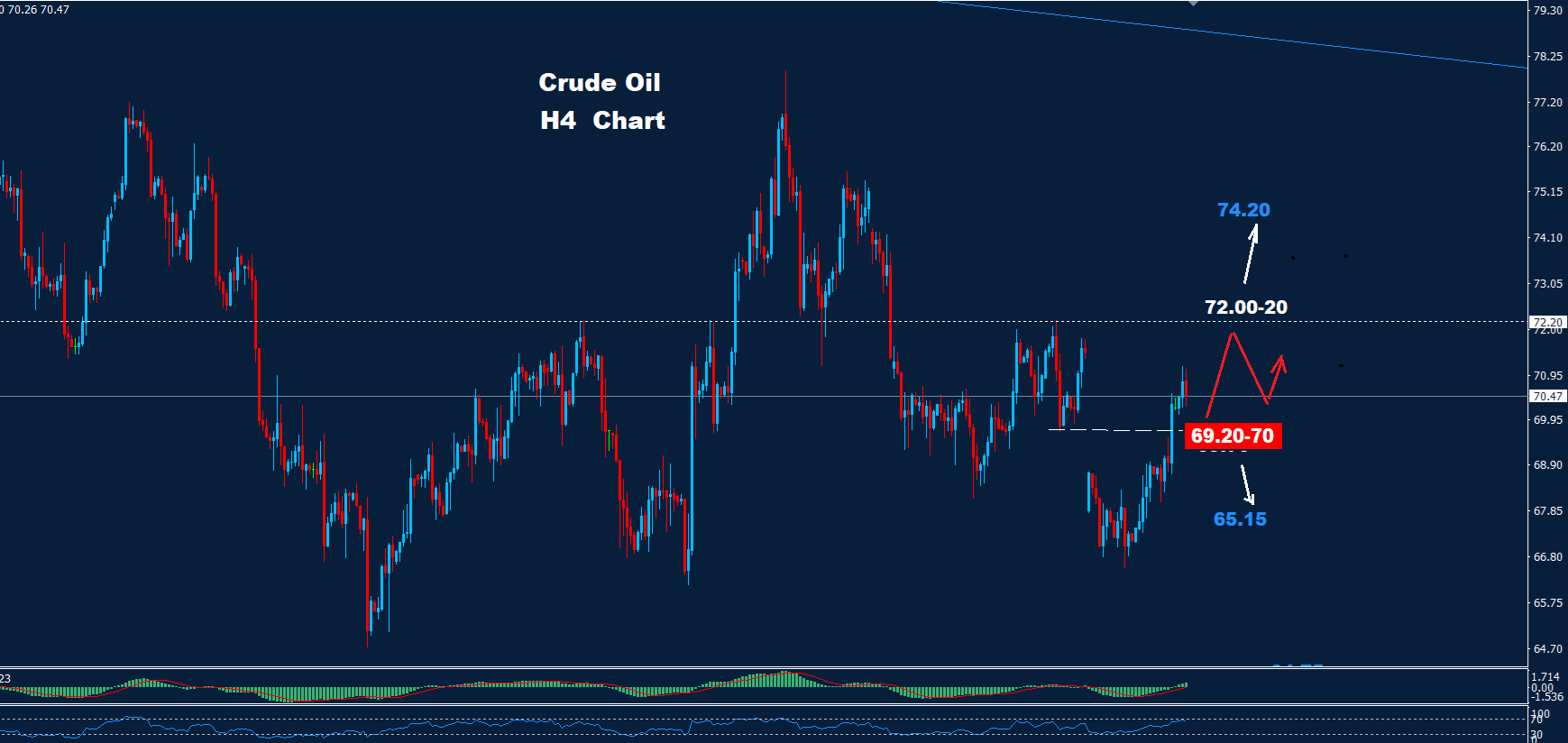Click the white 72.00-20 resistance label
The height and width of the screenshot is (743, 1568).
coord(1245,307)
